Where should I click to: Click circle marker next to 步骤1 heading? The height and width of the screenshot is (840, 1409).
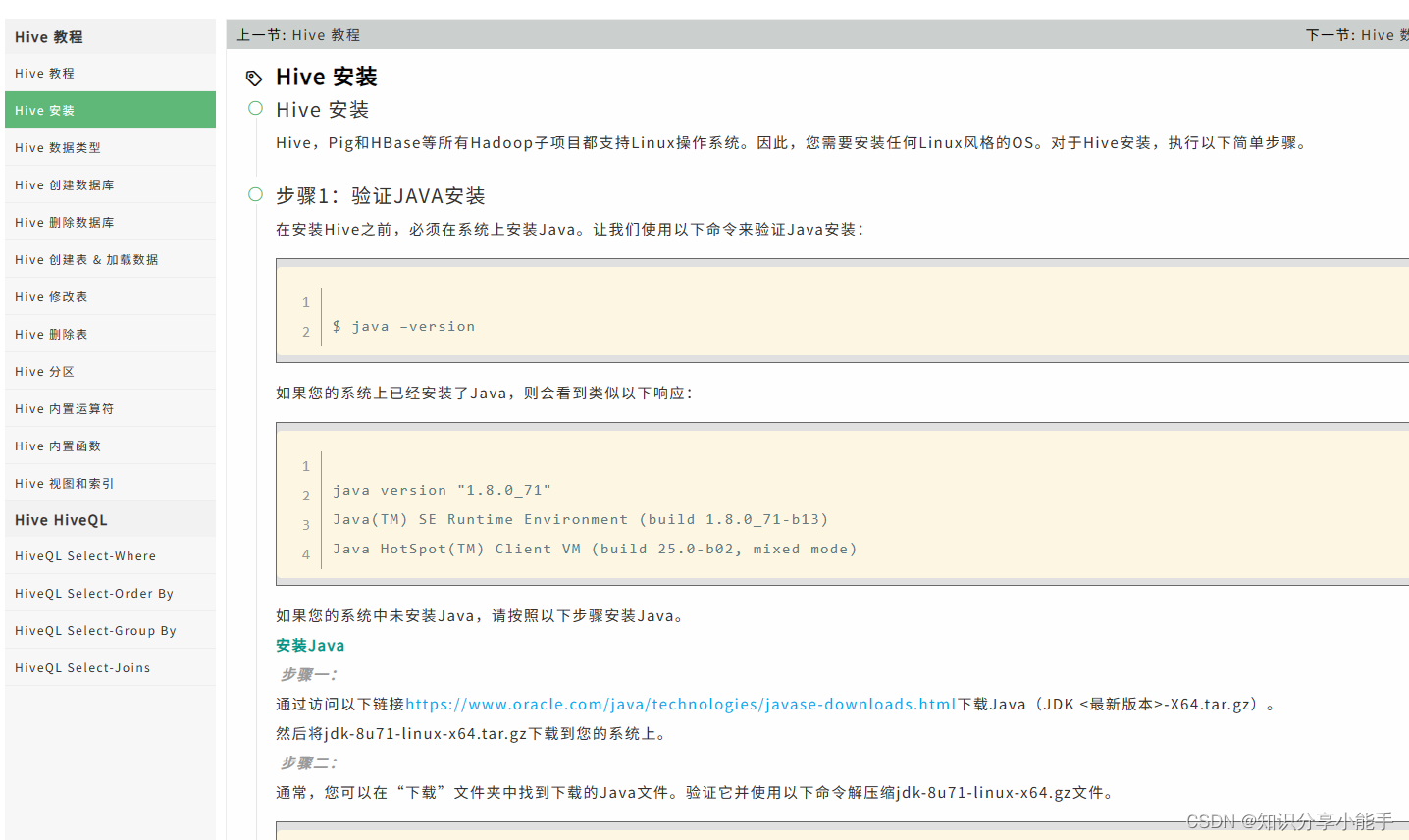255,194
